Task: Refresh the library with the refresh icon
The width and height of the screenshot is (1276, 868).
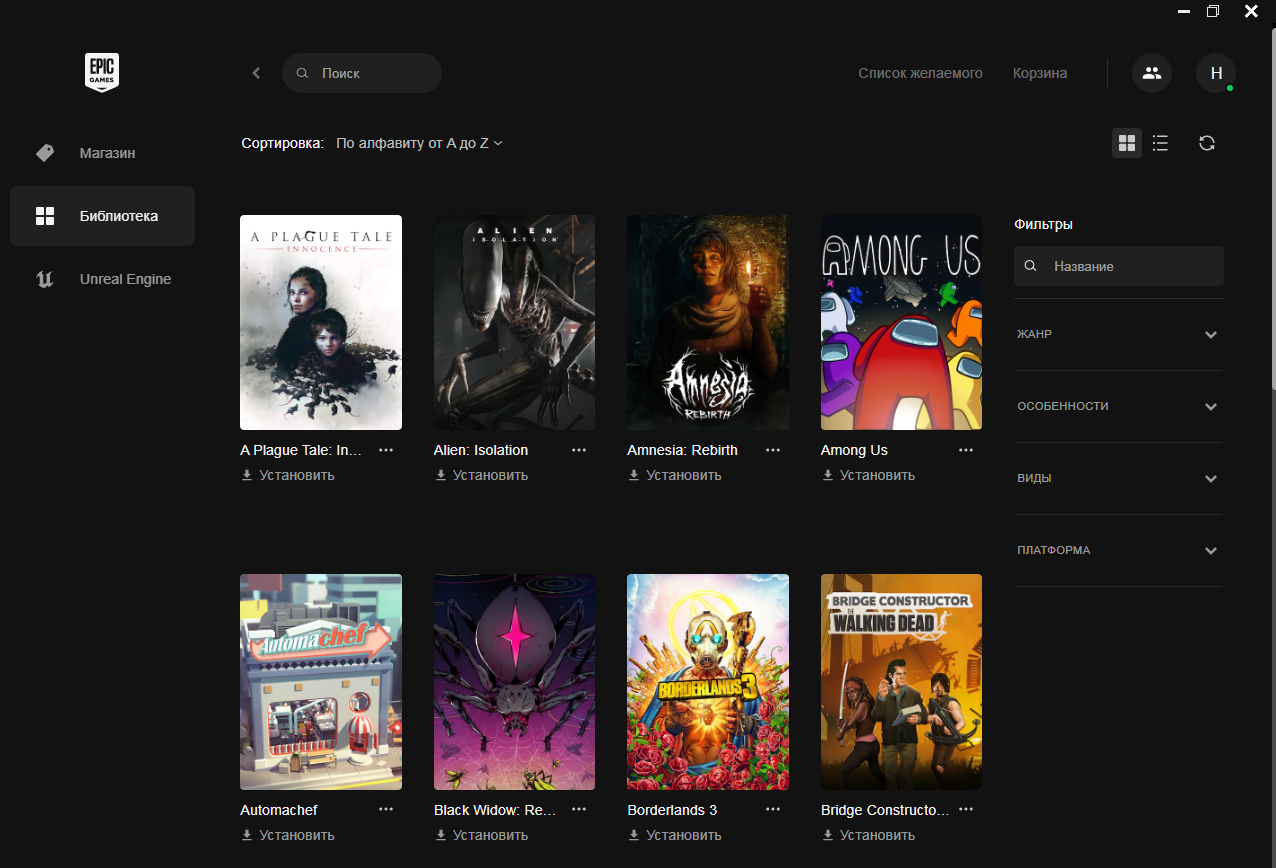Action: tap(1207, 143)
